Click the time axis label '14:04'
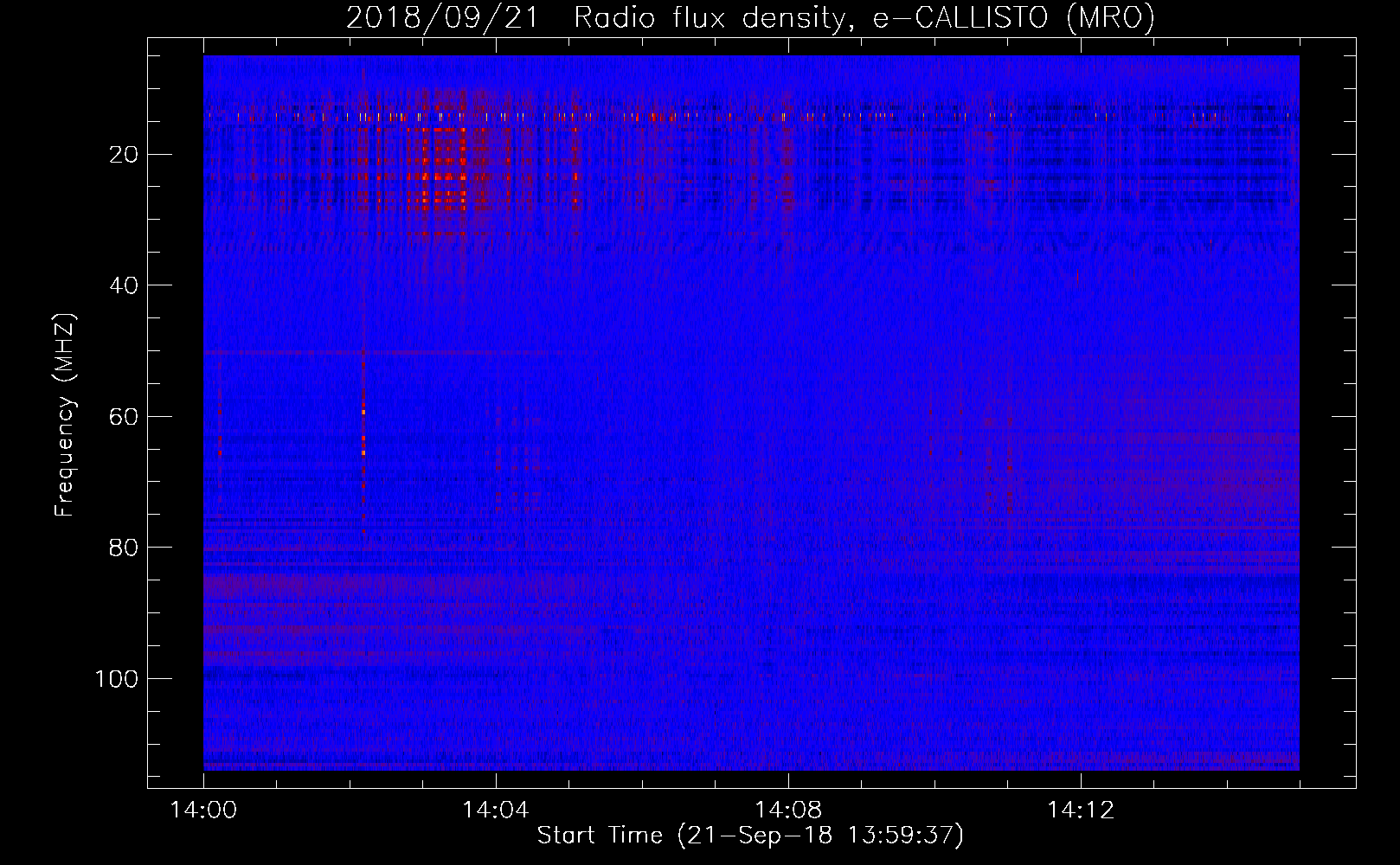This screenshot has width=1400, height=865. 496,811
